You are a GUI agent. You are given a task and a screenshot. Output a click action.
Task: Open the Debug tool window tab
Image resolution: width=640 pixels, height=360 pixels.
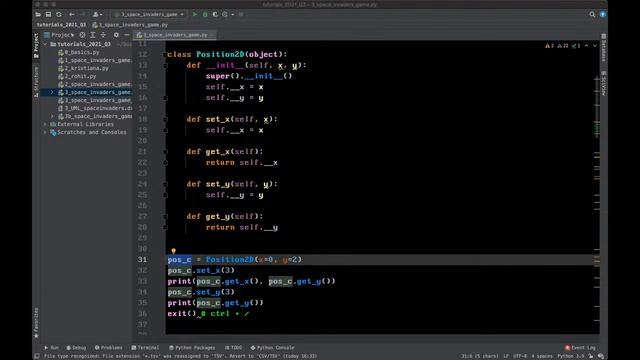76,348
